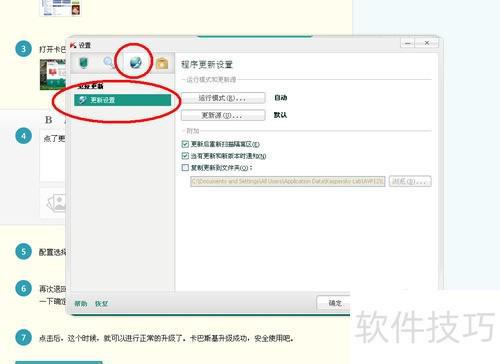
Task: Click insert image icon on webpage
Action: [56, 203]
